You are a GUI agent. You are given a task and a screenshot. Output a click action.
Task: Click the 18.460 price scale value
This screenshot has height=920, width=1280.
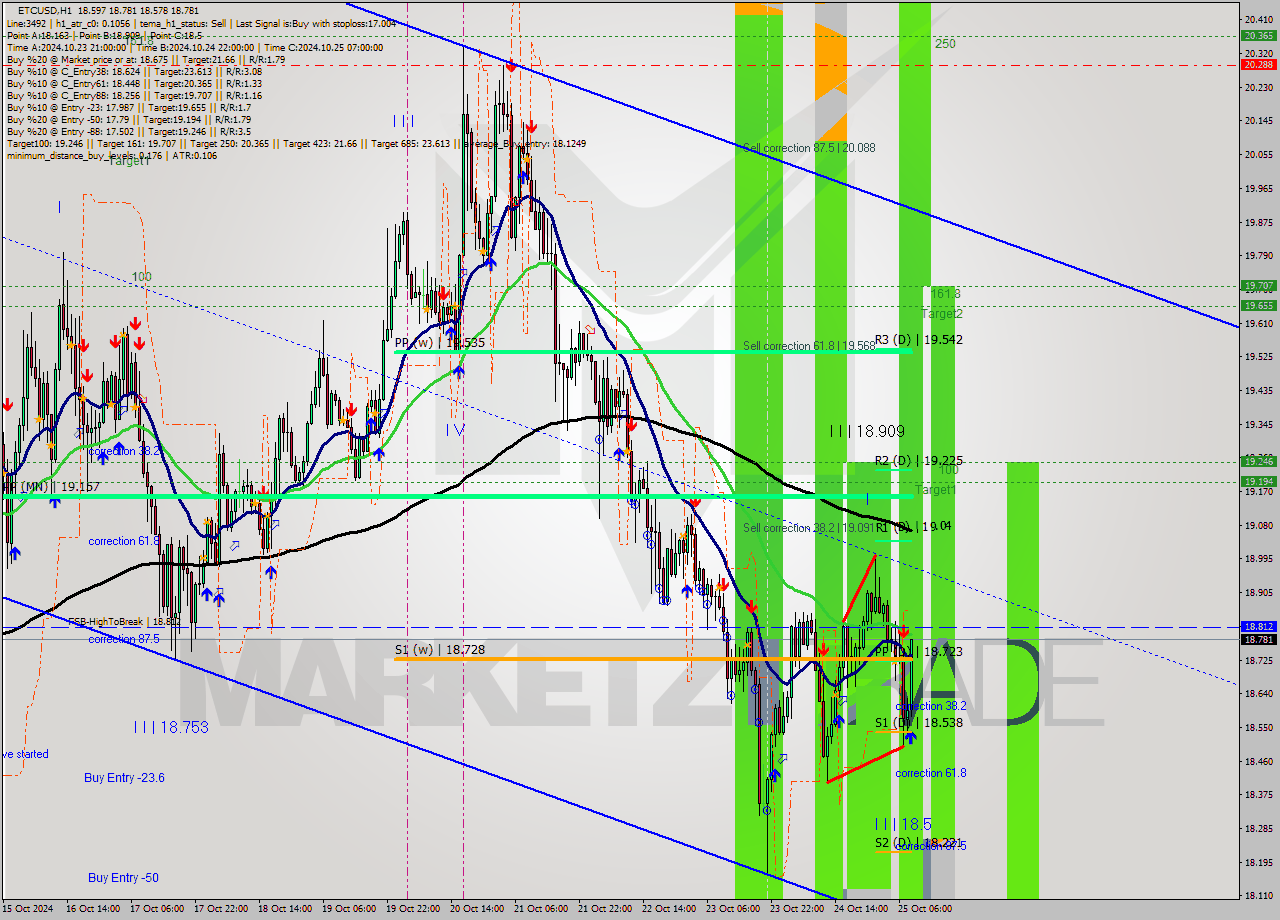[x=1258, y=761]
